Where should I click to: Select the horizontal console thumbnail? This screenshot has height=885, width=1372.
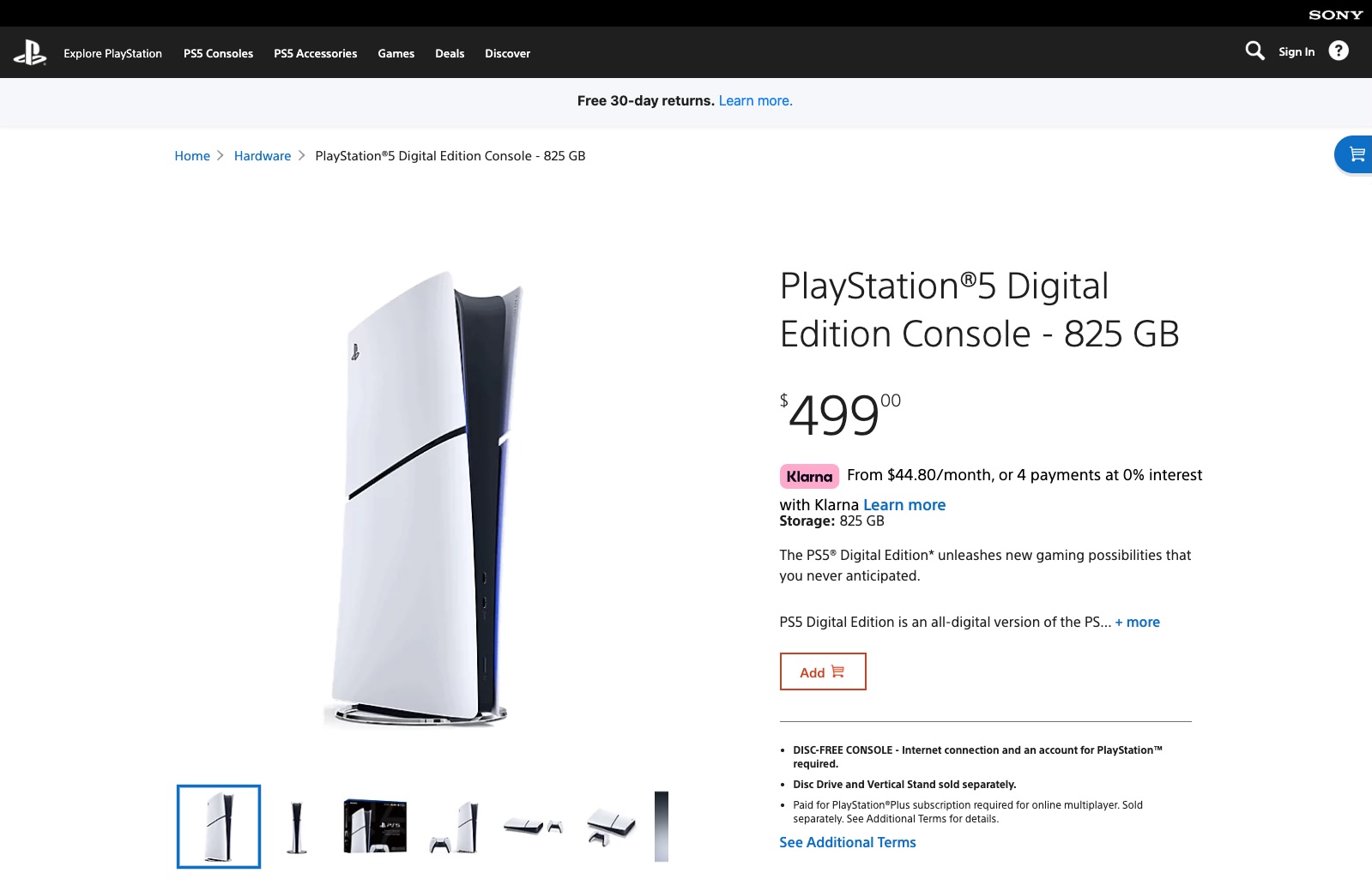tap(533, 827)
